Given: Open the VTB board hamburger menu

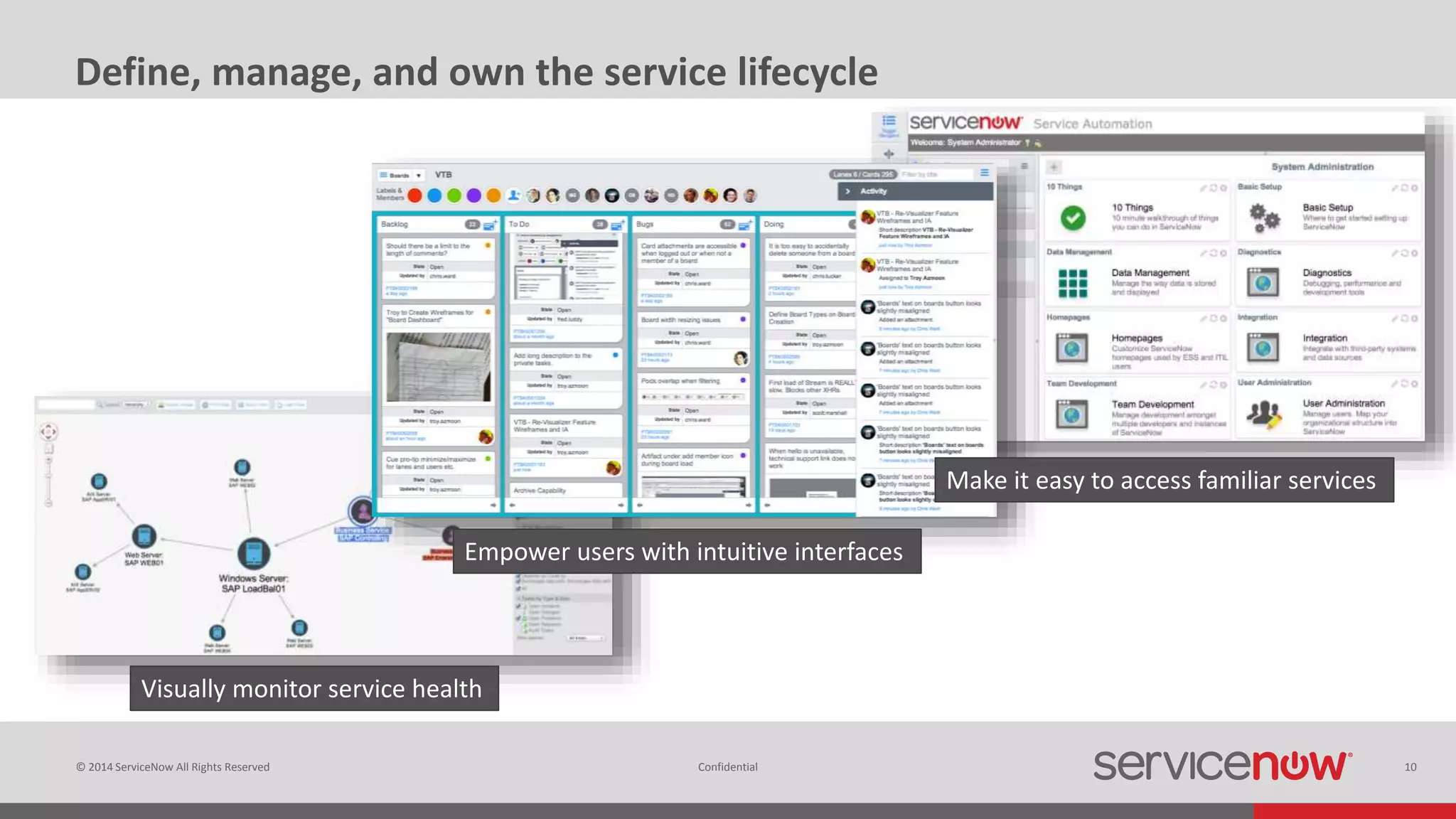Looking at the screenshot, I should tap(985, 173).
